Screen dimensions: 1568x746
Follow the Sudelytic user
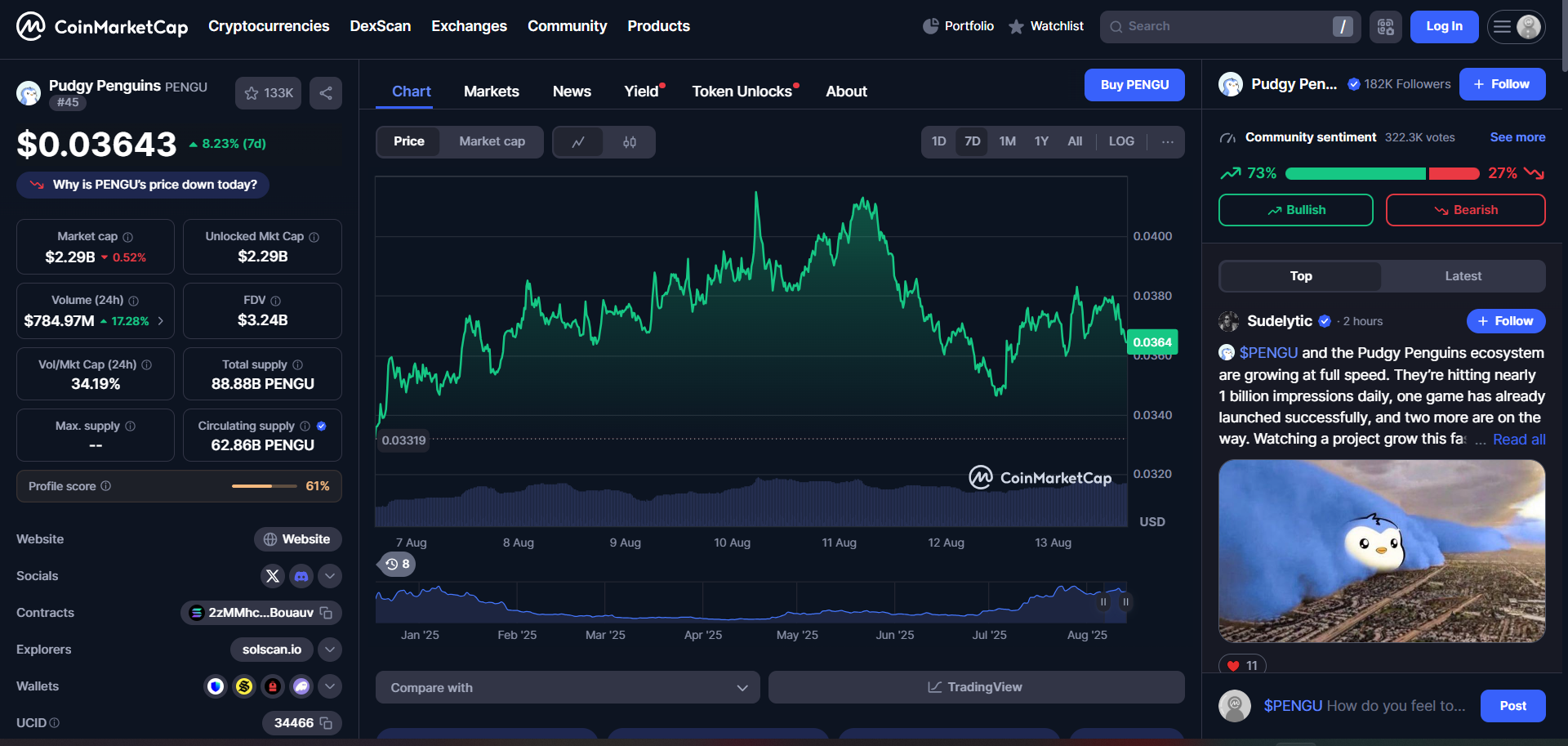(x=1506, y=321)
